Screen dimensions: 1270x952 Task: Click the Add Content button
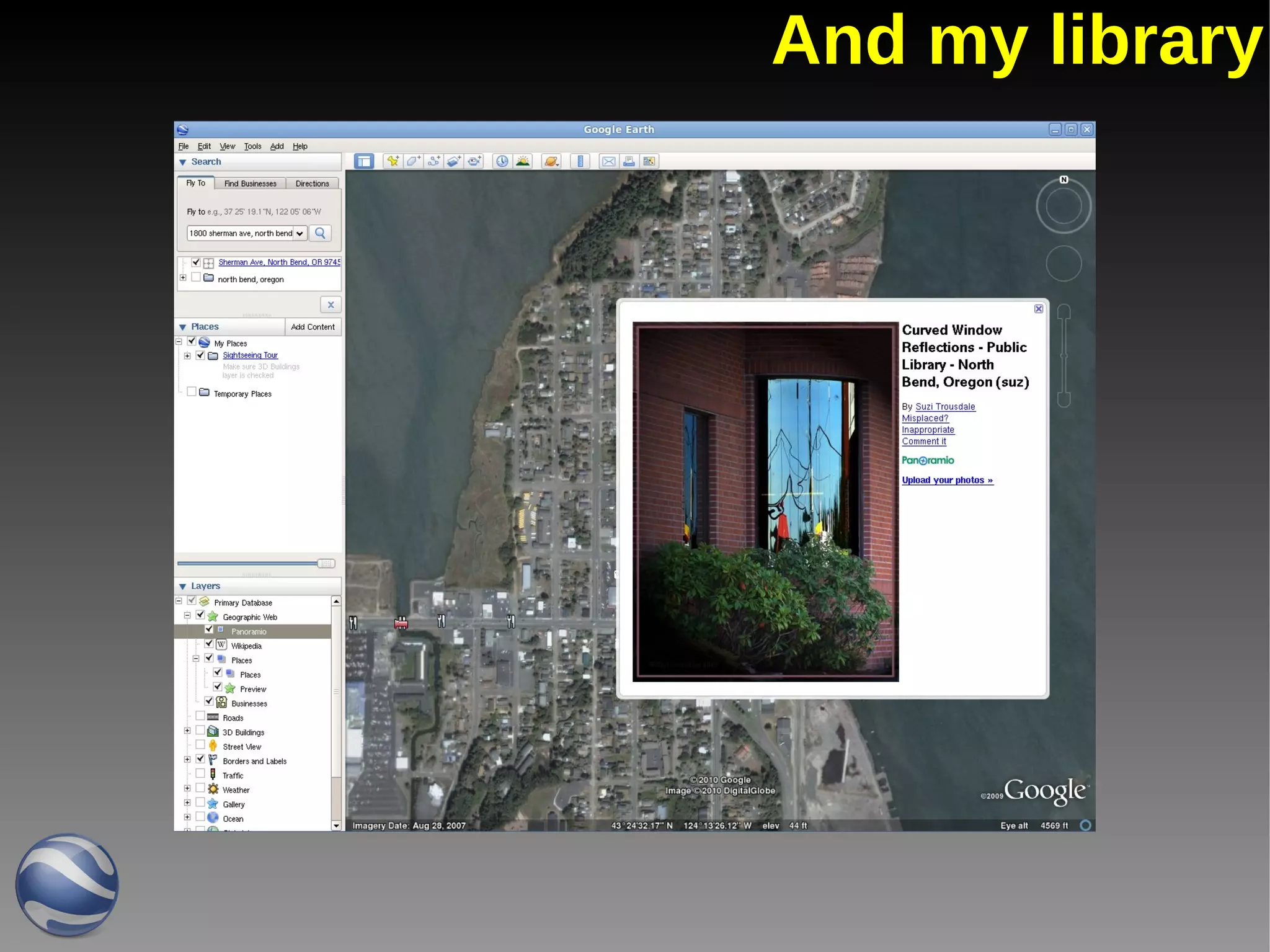pos(313,327)
